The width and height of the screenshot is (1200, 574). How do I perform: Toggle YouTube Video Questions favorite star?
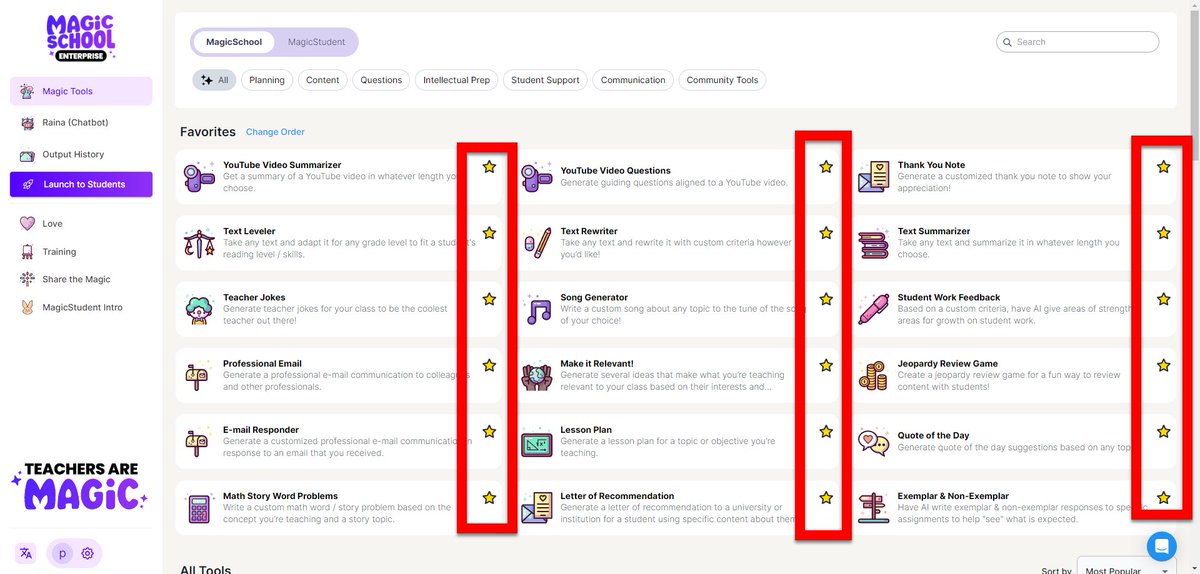826,167
